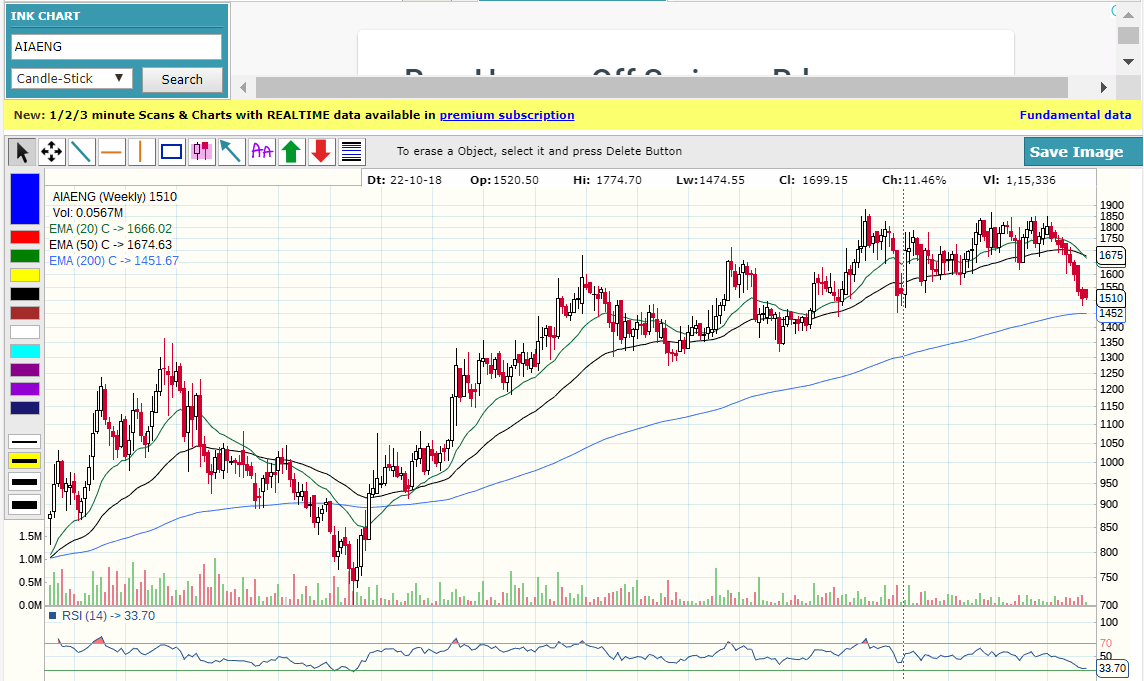The image size is (1144, 681).
Task: Activate the four-way move tool
Action: 52,152
